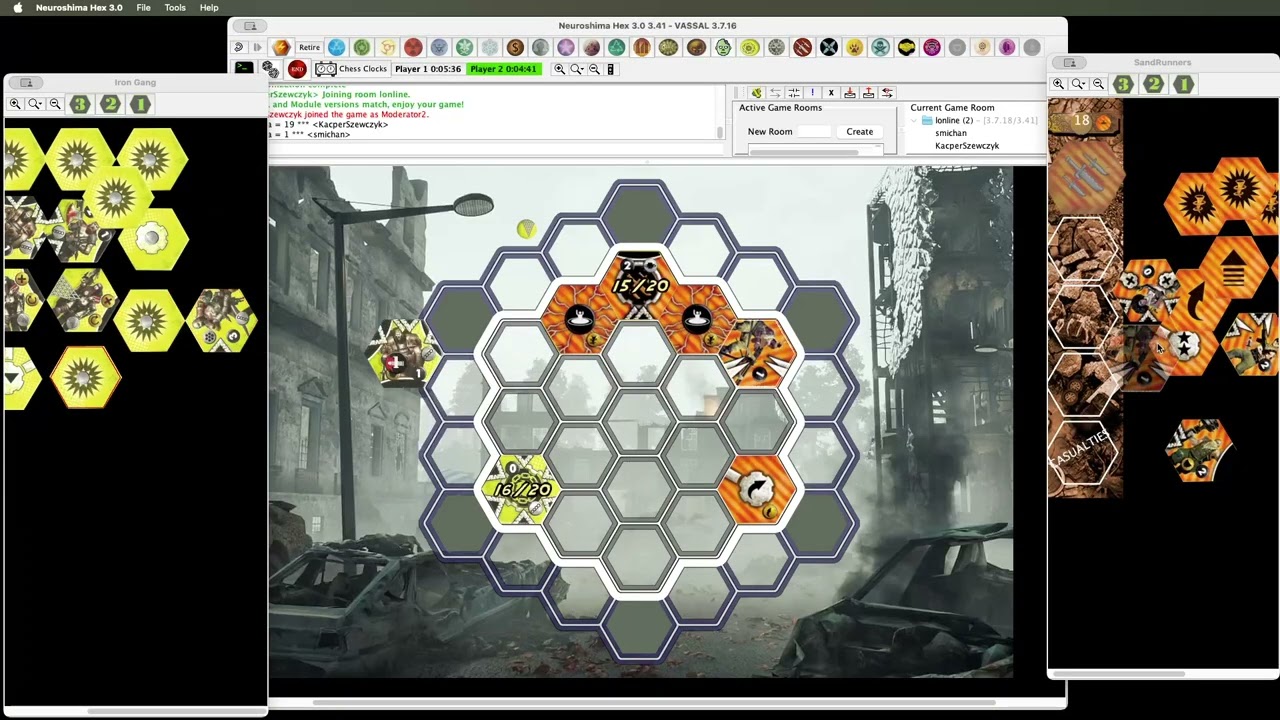Open the skull and crossbones army icon
Screen dimensions: 1280x720
(x=879, y=47)
